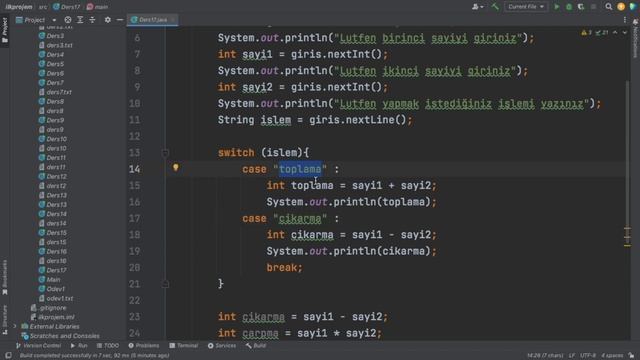Click Select Opened File target icon

68,20
